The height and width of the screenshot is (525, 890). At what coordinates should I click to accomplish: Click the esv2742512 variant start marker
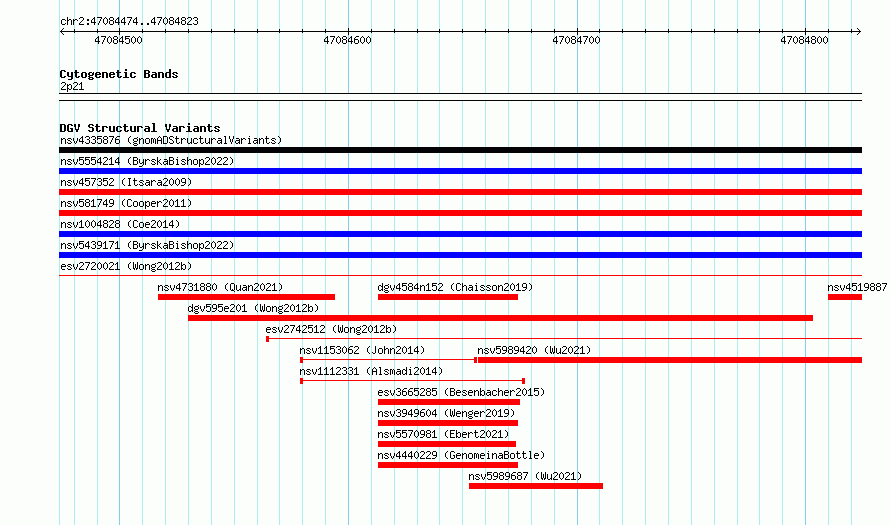click(267, 339)
